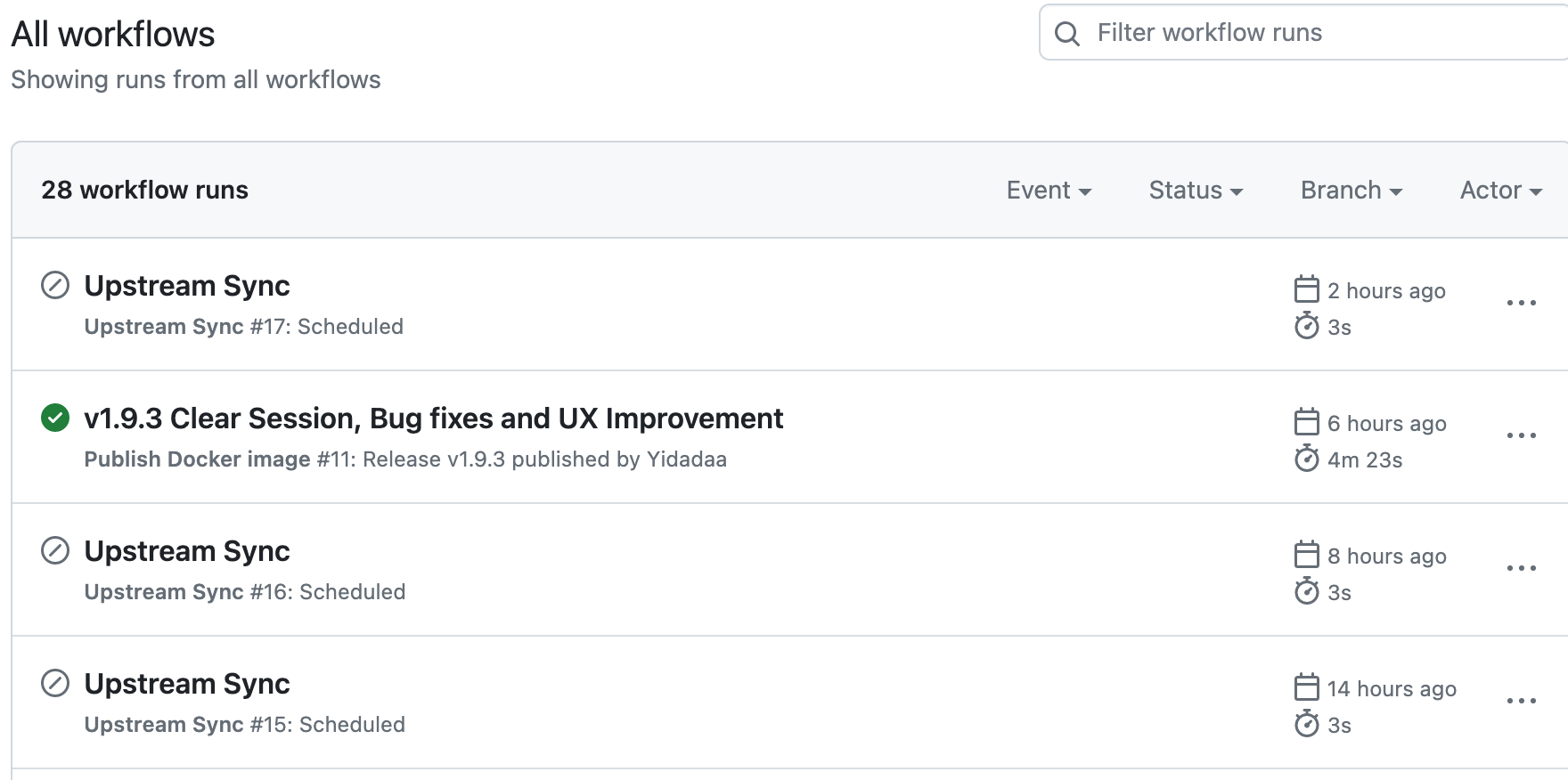Screen dimensions: 1568x780
Task: Click the Upstream Sync #15: Scheduled subtitle
Action: [245, 725]
